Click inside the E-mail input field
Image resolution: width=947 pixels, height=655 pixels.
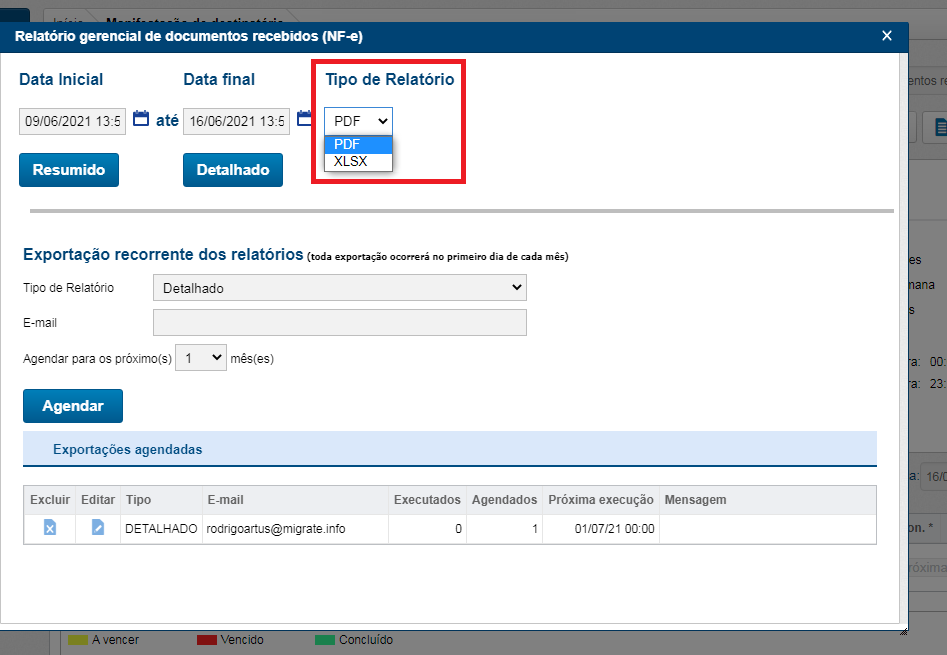(340, 322)
